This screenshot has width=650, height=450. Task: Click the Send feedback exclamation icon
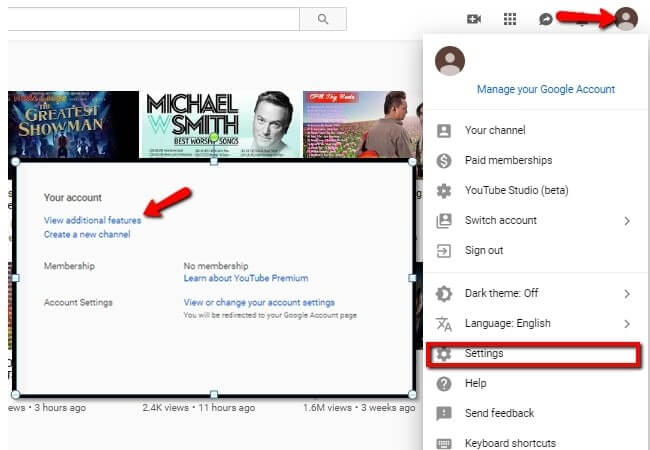(444, 414)
